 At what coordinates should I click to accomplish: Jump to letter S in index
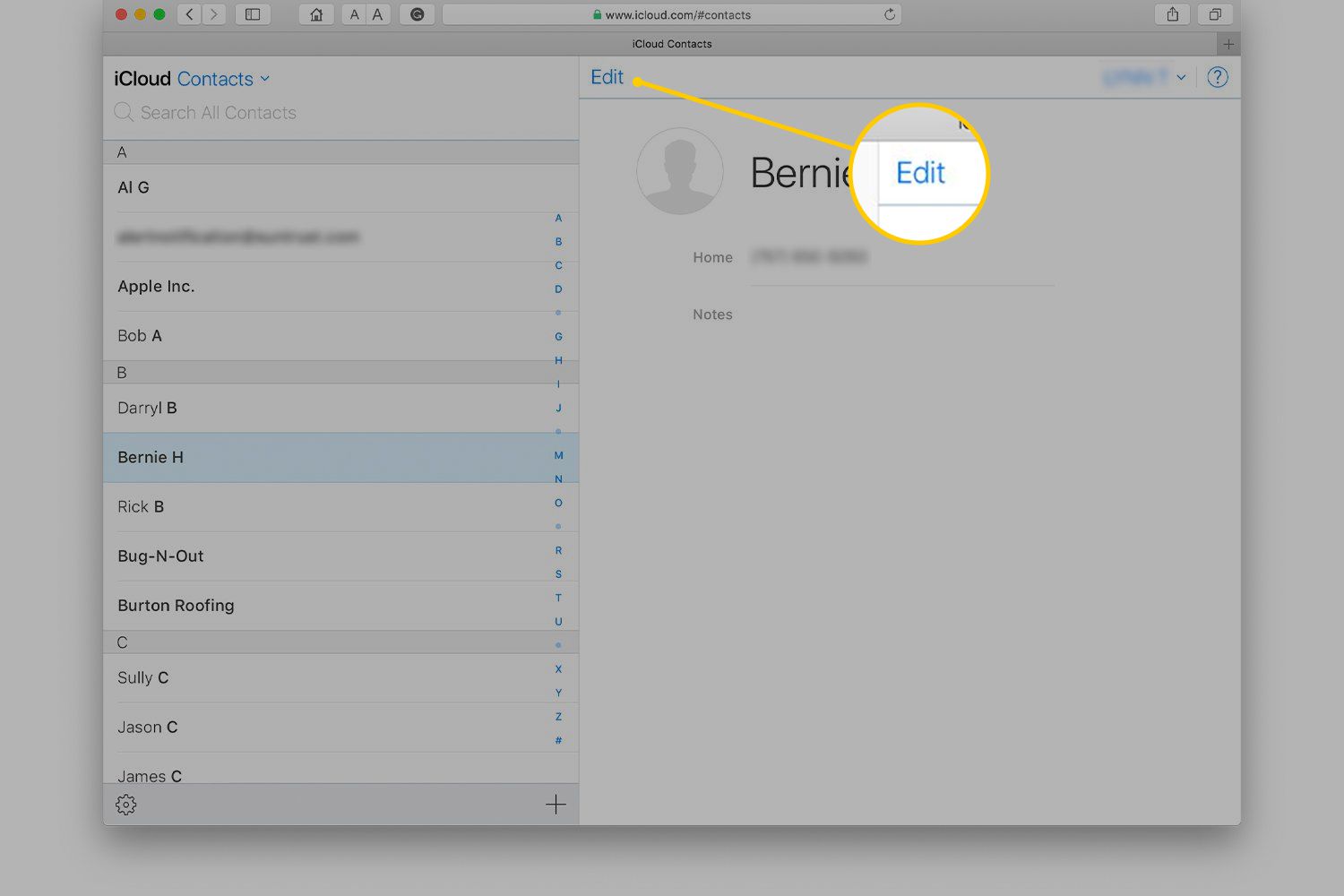(x=558, y=574)
